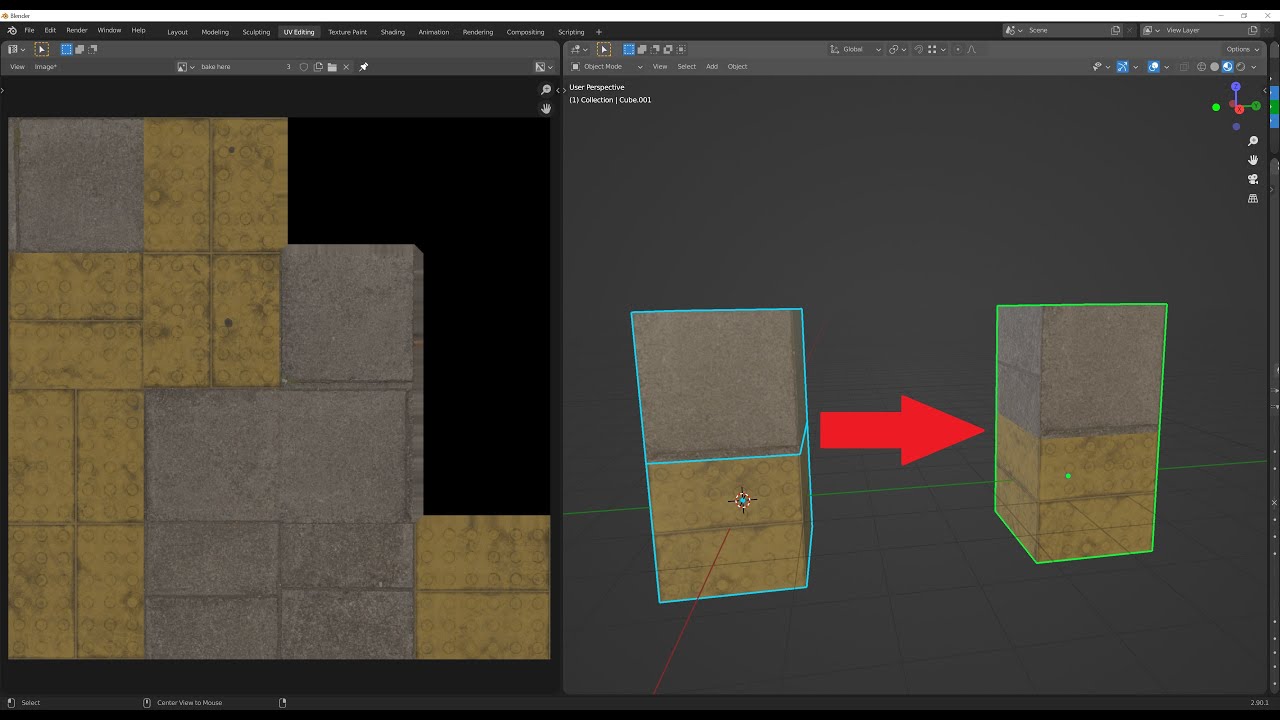Open the Image* menu in image editor

(x=46, y=67)
